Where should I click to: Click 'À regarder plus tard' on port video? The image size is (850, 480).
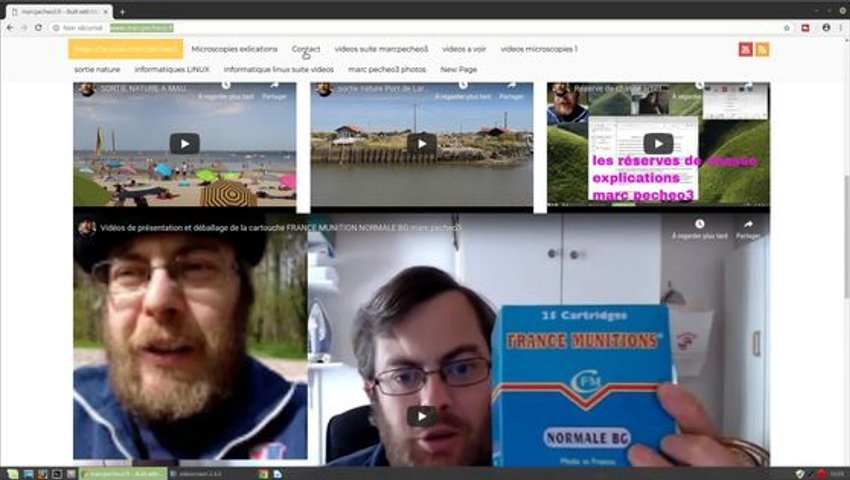tap(463, 91)
